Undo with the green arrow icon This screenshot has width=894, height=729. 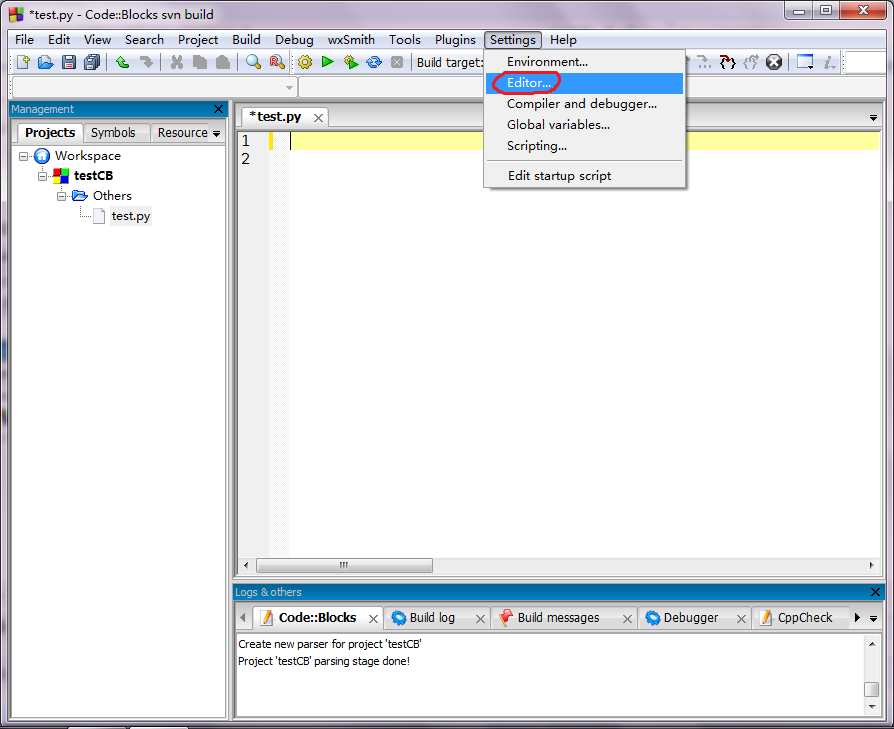(x=123, y=62)
